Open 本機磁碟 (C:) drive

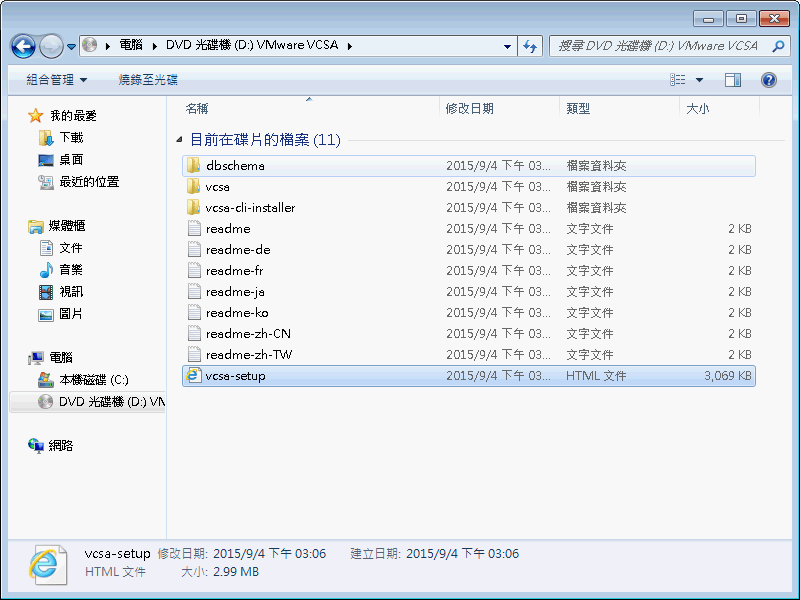coord(93,380)
